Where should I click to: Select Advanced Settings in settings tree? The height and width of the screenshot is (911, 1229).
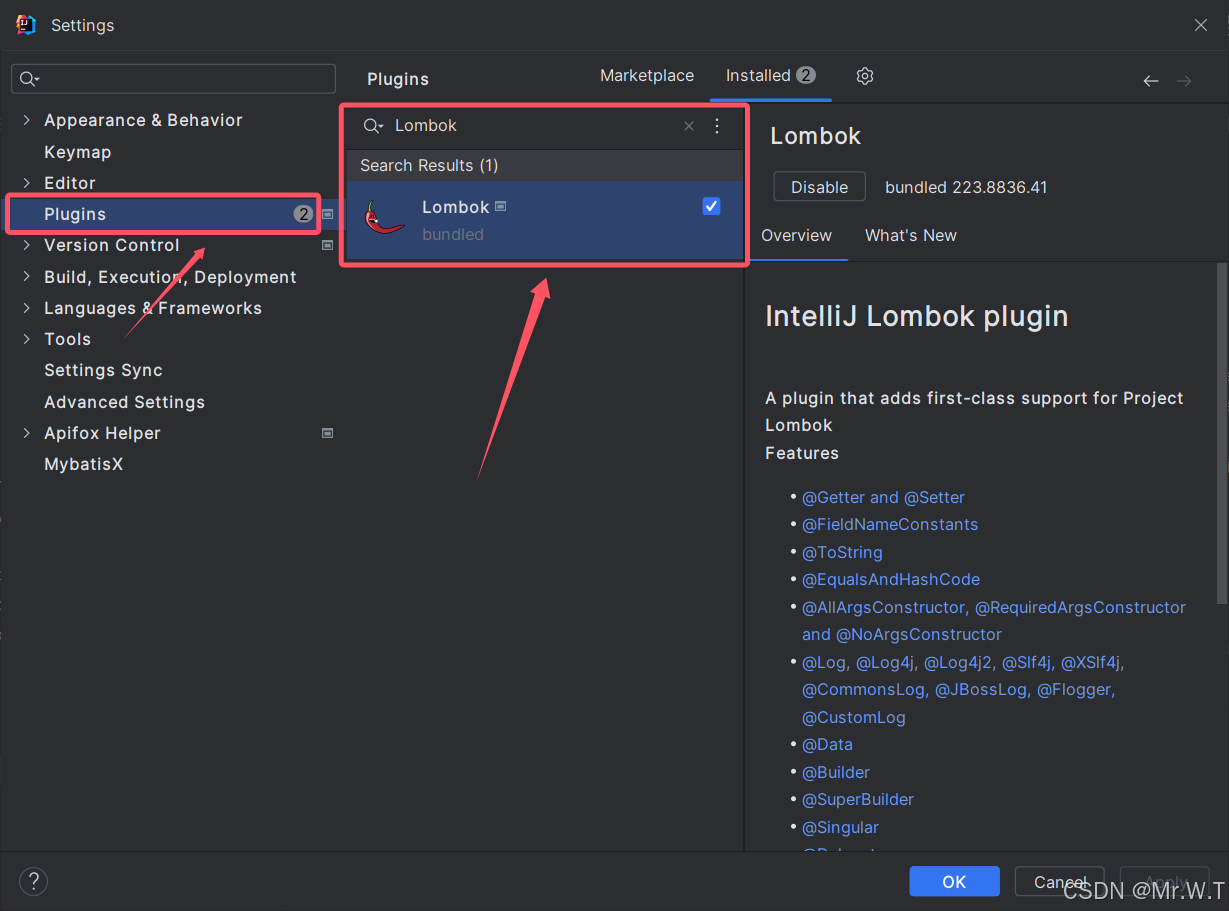(x=124, y=402)
